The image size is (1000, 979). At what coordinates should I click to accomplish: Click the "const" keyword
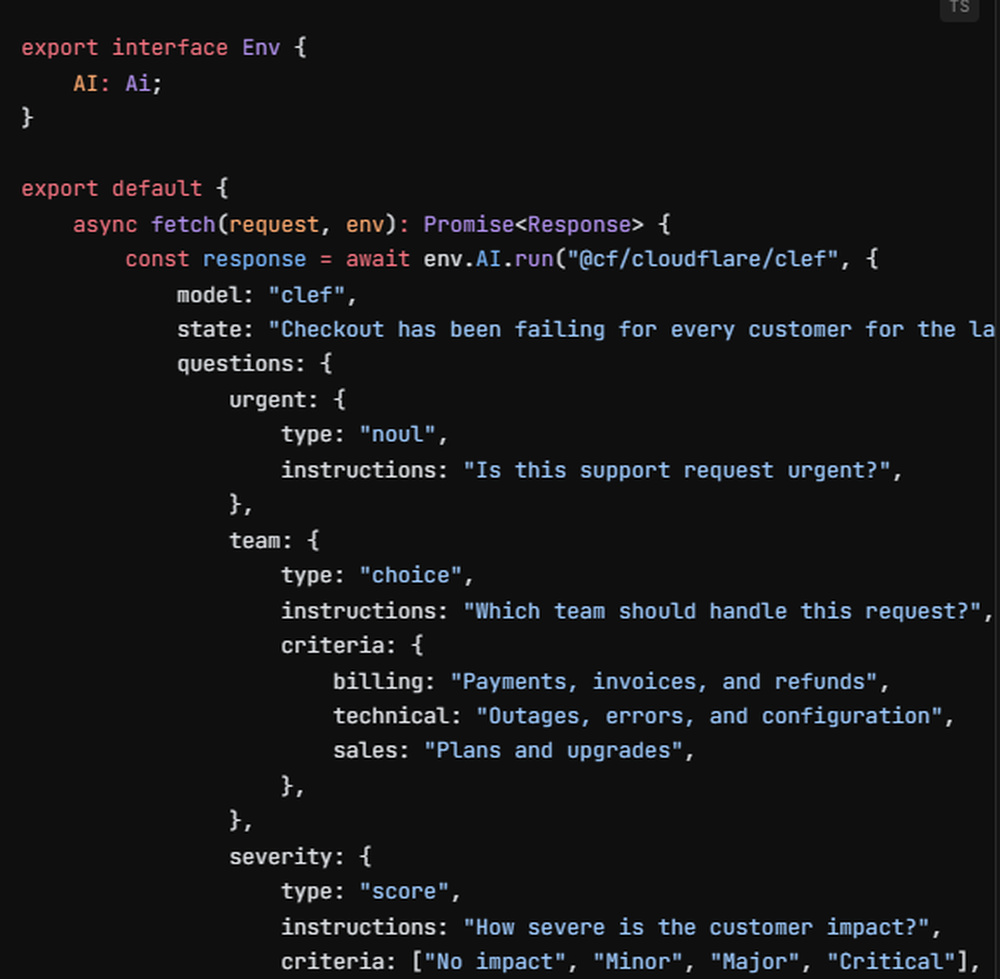[157, 260]
